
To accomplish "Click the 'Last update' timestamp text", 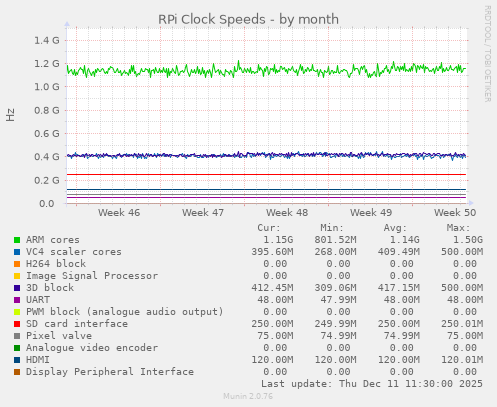I will click(x=372, y=384).
